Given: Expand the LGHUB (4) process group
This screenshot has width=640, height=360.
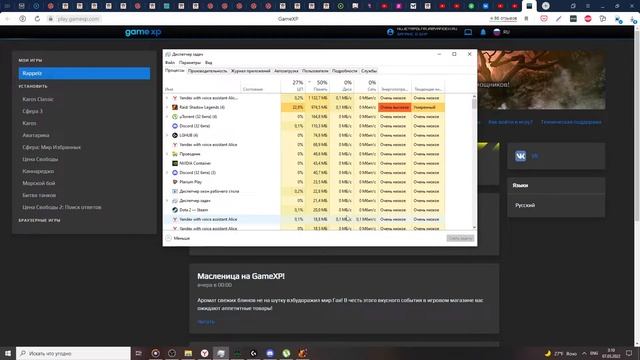Looking at the screenshot, I should [167, 135].
